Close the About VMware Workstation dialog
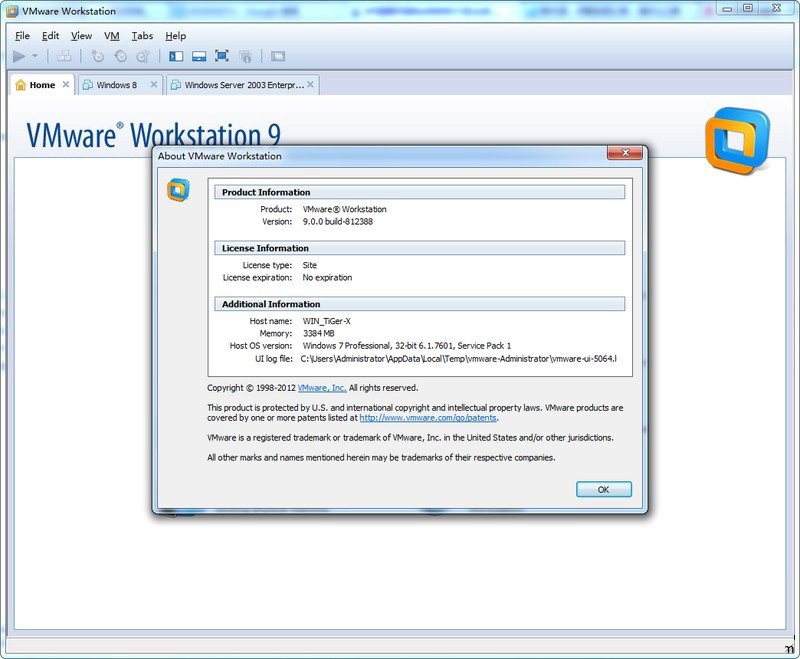Viewport: 800px width, 659px height. coord(624,153)
